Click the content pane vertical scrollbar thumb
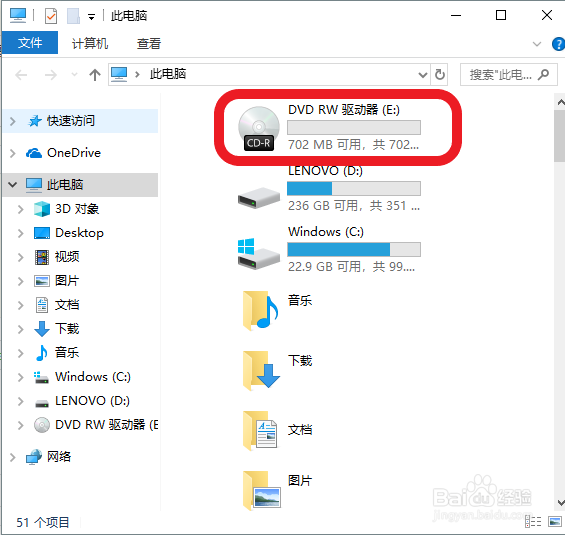565x535 pixels. 560,136
